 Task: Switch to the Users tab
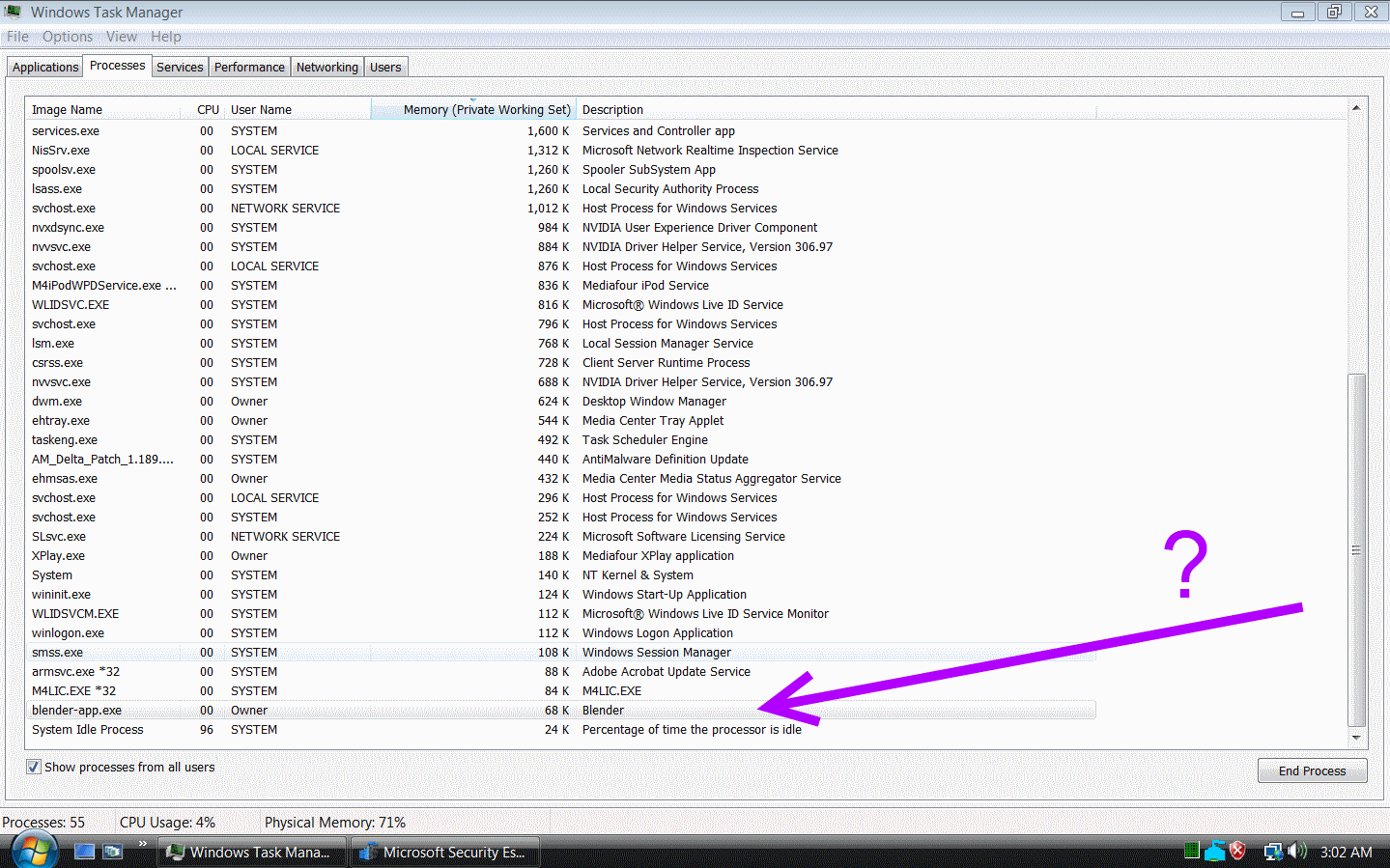coord(385,67)
